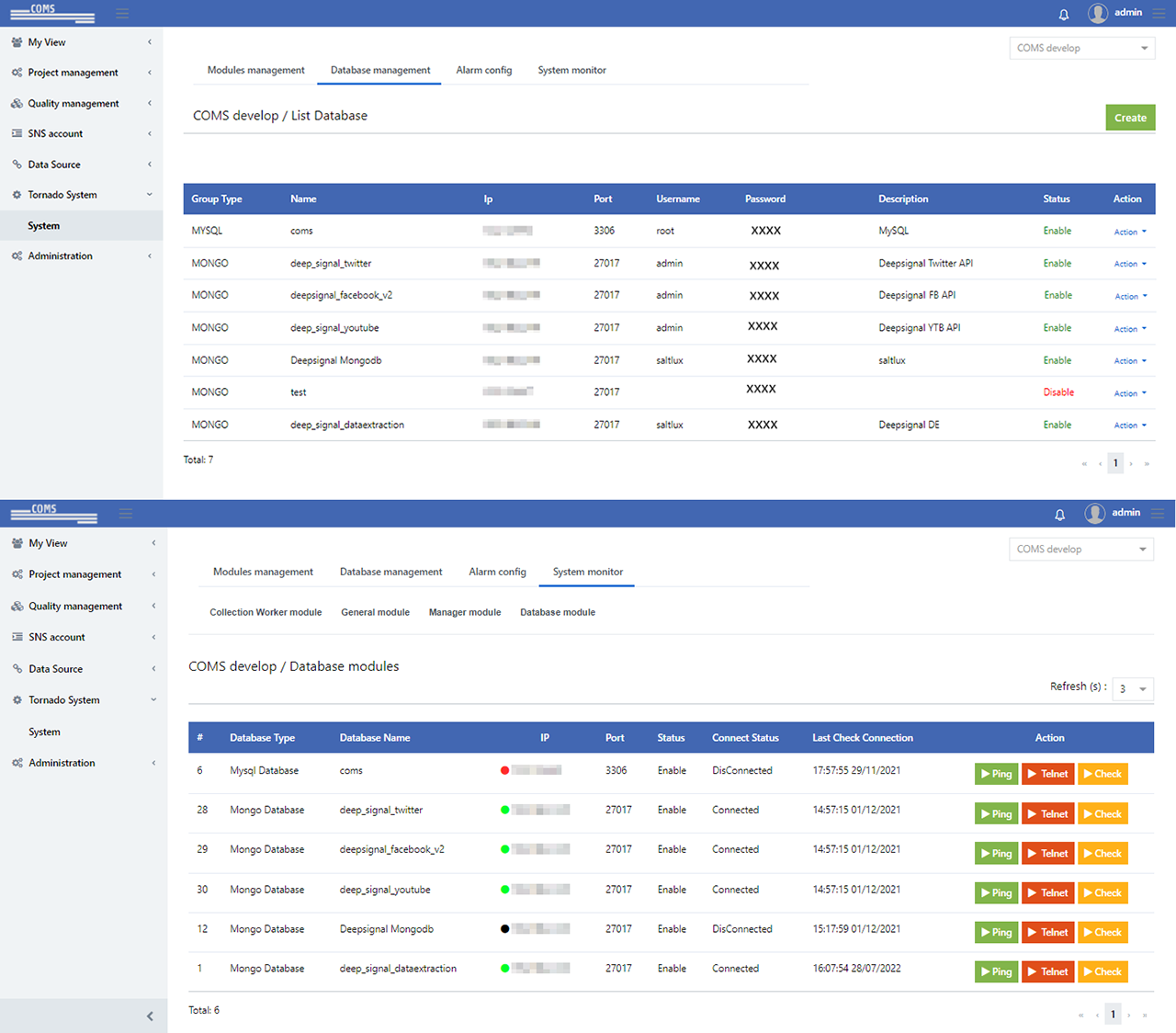The width and height of the screenshot is (1176, 1033).
Task: Open the COMS develop project dropdown at top
Action: coord(1081,48)
